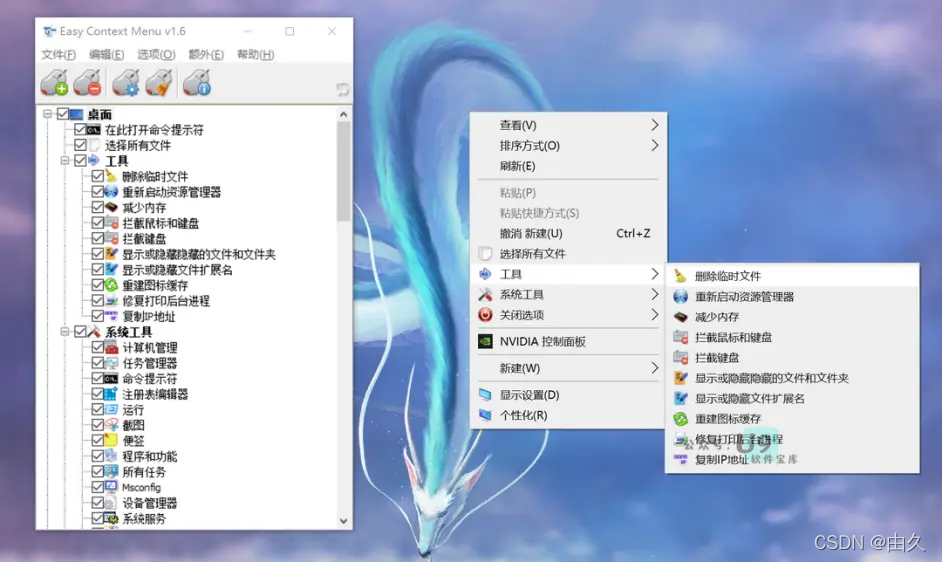Open the list editor mouse icon with gear
Image resolution: width=942 pixels, height=562 pixels.
(126, 82)
